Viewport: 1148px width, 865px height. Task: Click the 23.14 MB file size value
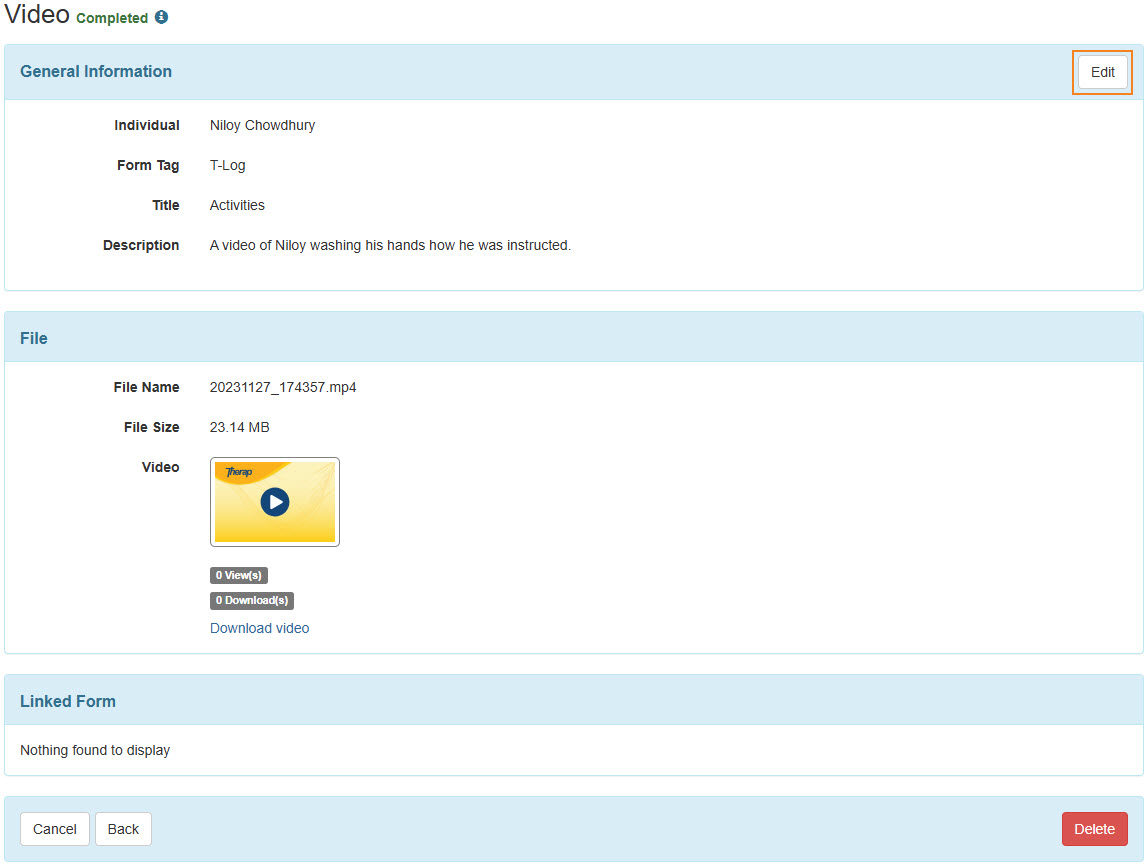coord(239,427)
